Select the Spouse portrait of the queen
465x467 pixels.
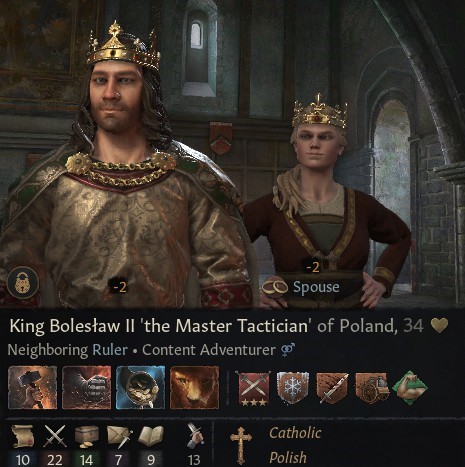(x=328, y=200)
